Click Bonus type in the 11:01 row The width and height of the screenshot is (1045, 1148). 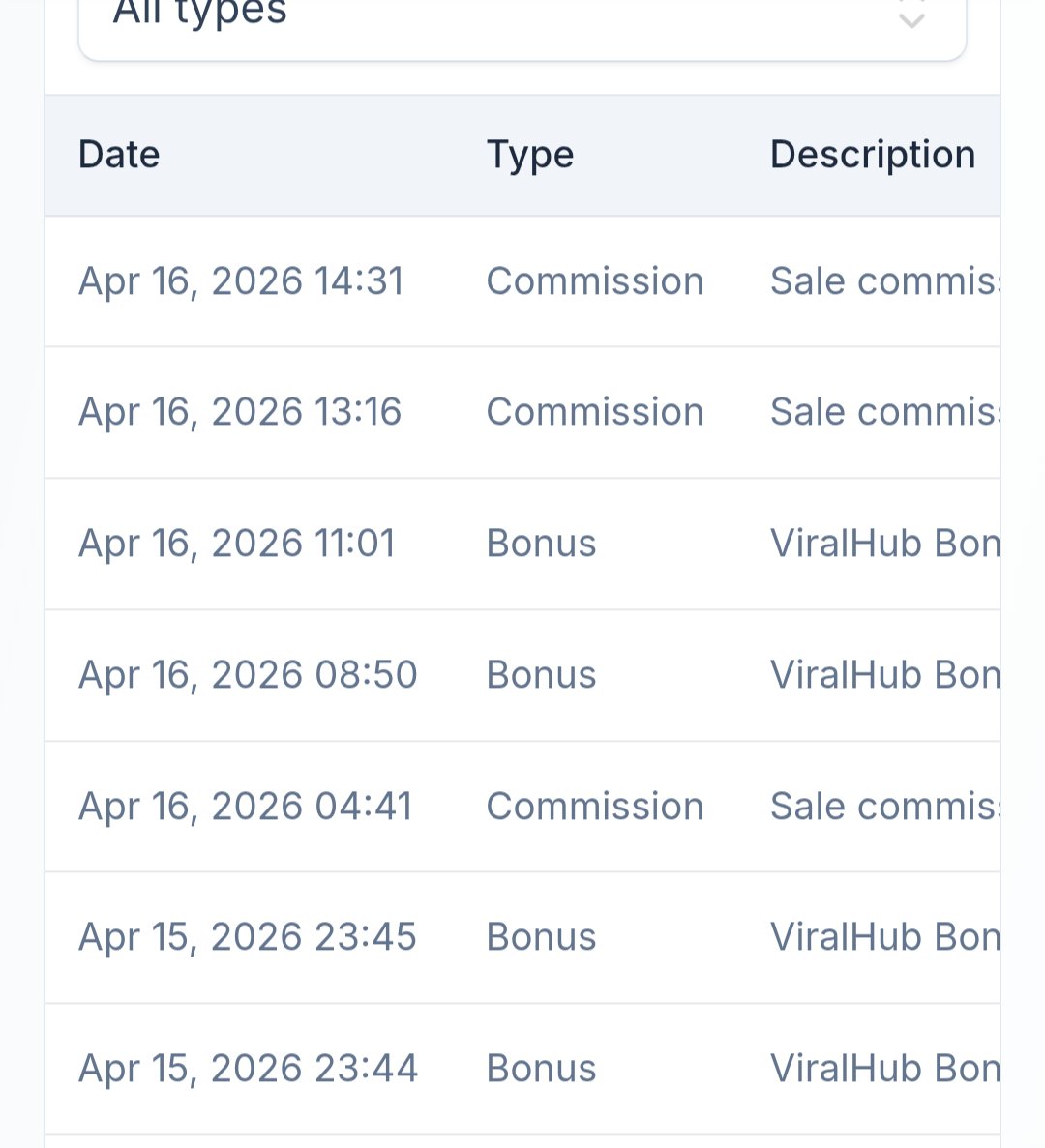pos(541,544)
